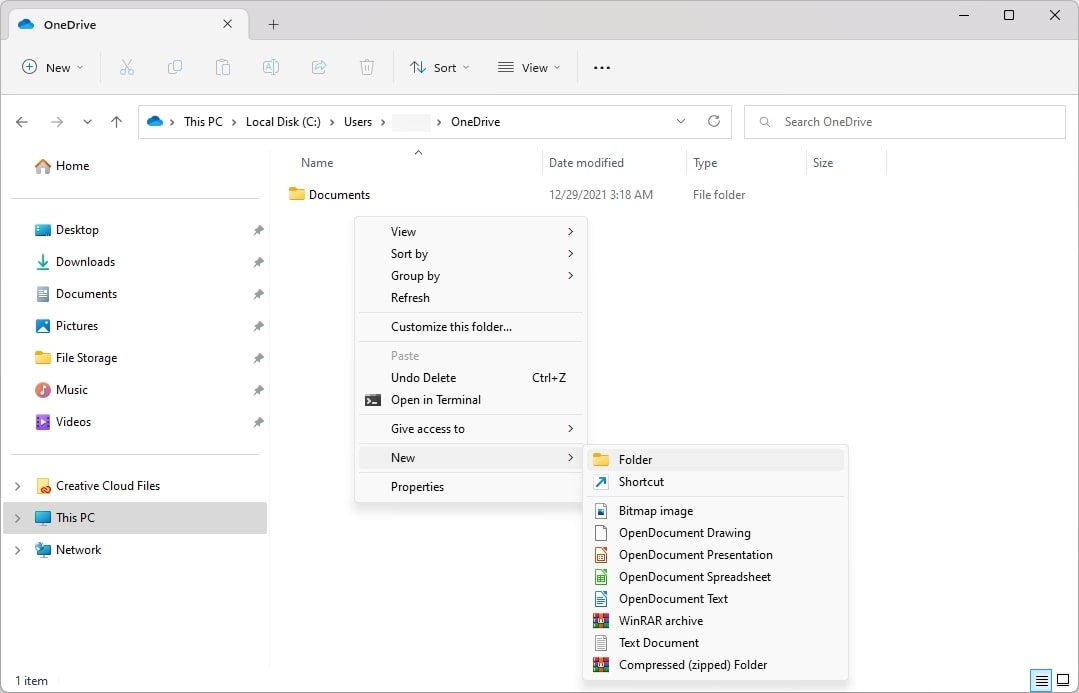1079x693 pixels.
Task: Go forward with the right arrow
Action: point(57,122)
